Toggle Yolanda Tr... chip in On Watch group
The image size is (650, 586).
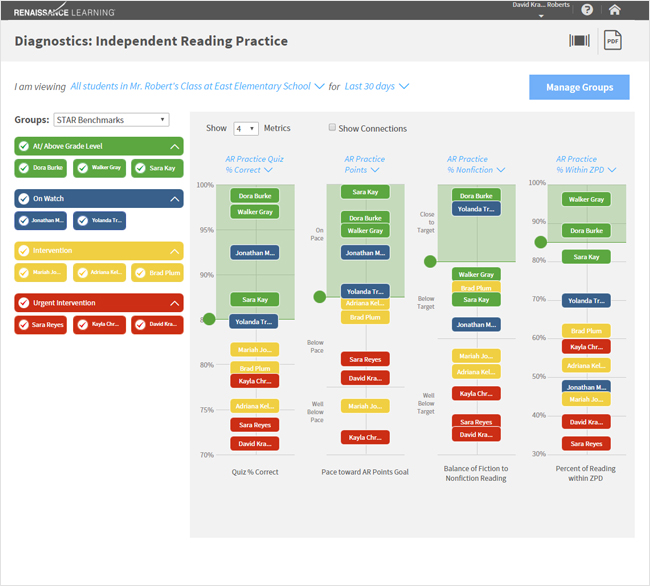point(99,220)
